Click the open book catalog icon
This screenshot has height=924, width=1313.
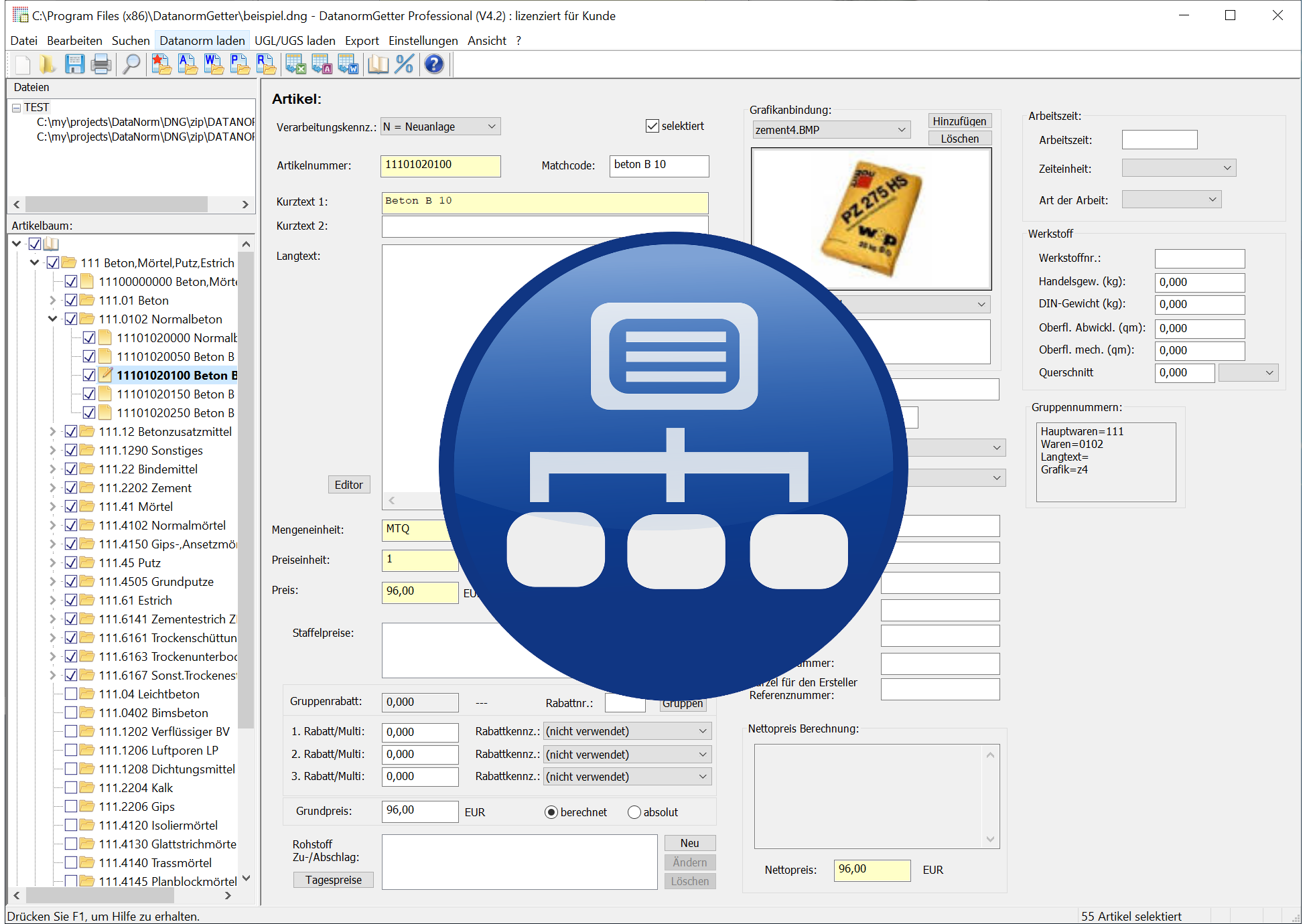click(x=378, y=65)
